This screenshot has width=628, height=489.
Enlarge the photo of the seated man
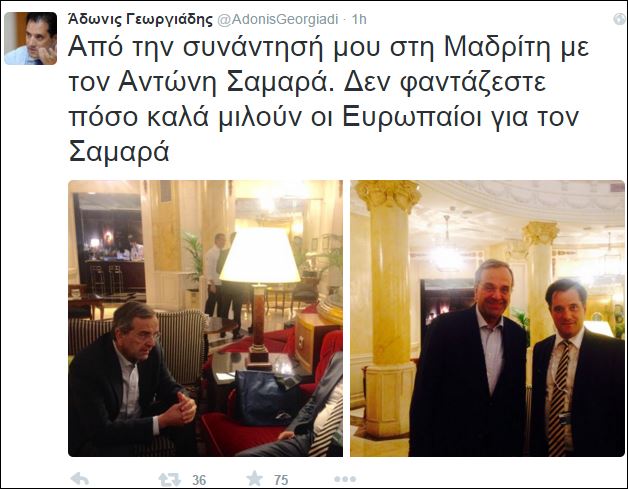tap(205, 318)
